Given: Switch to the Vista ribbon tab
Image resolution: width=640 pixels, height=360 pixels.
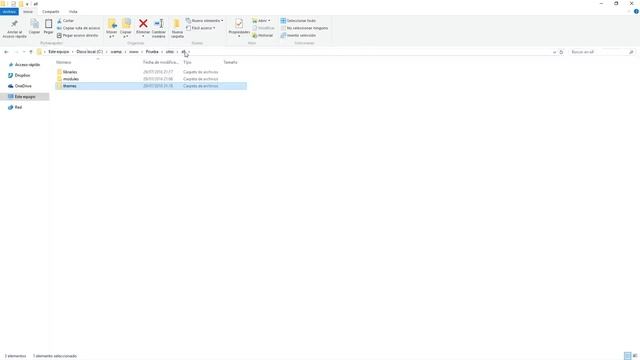Looking at the screenshot, I should coord(73,11).
